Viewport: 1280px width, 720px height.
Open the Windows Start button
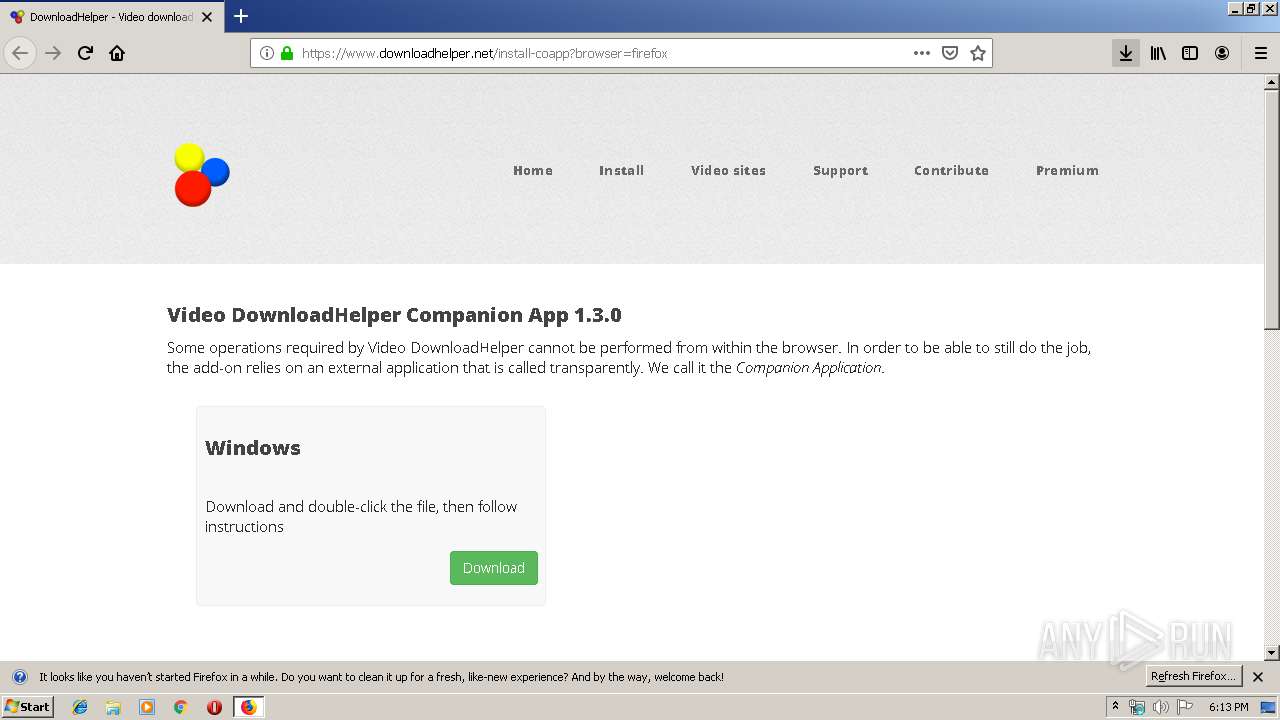[27, 707]
